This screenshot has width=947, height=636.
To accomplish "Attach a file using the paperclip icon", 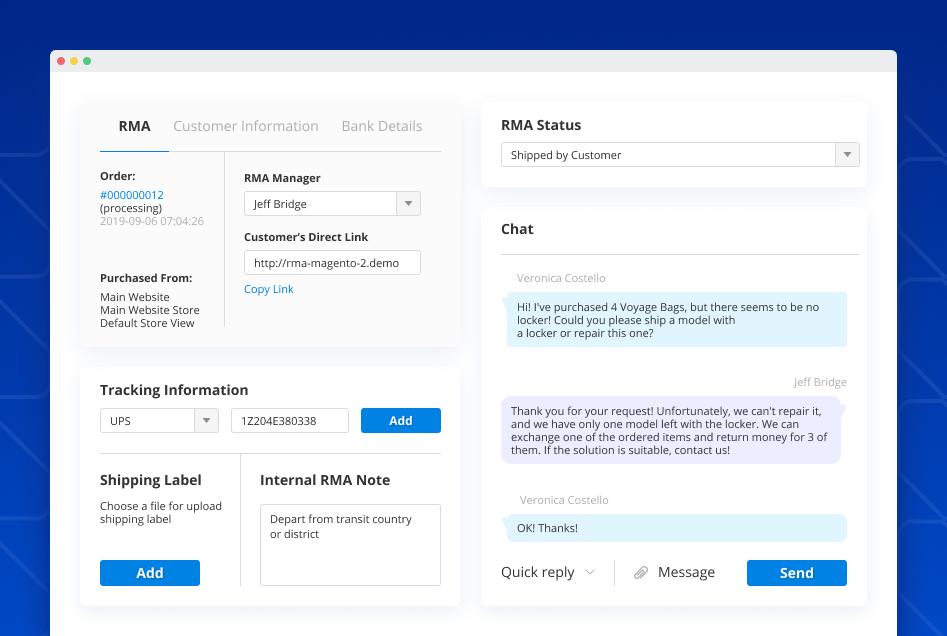I will click(640, 572).
